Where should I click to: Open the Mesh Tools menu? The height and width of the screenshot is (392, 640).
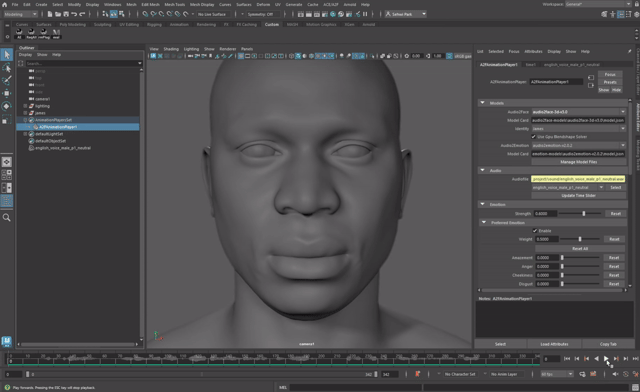[174, 4]
